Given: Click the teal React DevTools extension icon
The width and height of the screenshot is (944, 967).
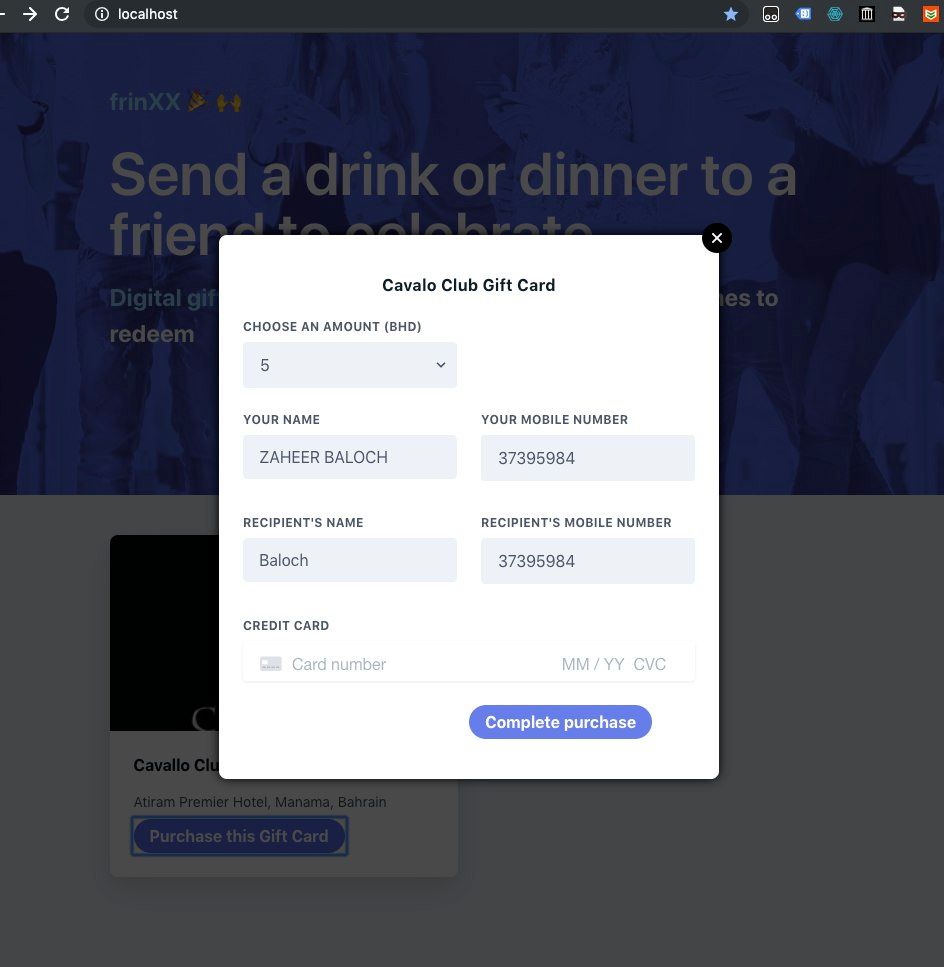Looking at the screenshot, I should pyautogui.click(x=835, y=14).
